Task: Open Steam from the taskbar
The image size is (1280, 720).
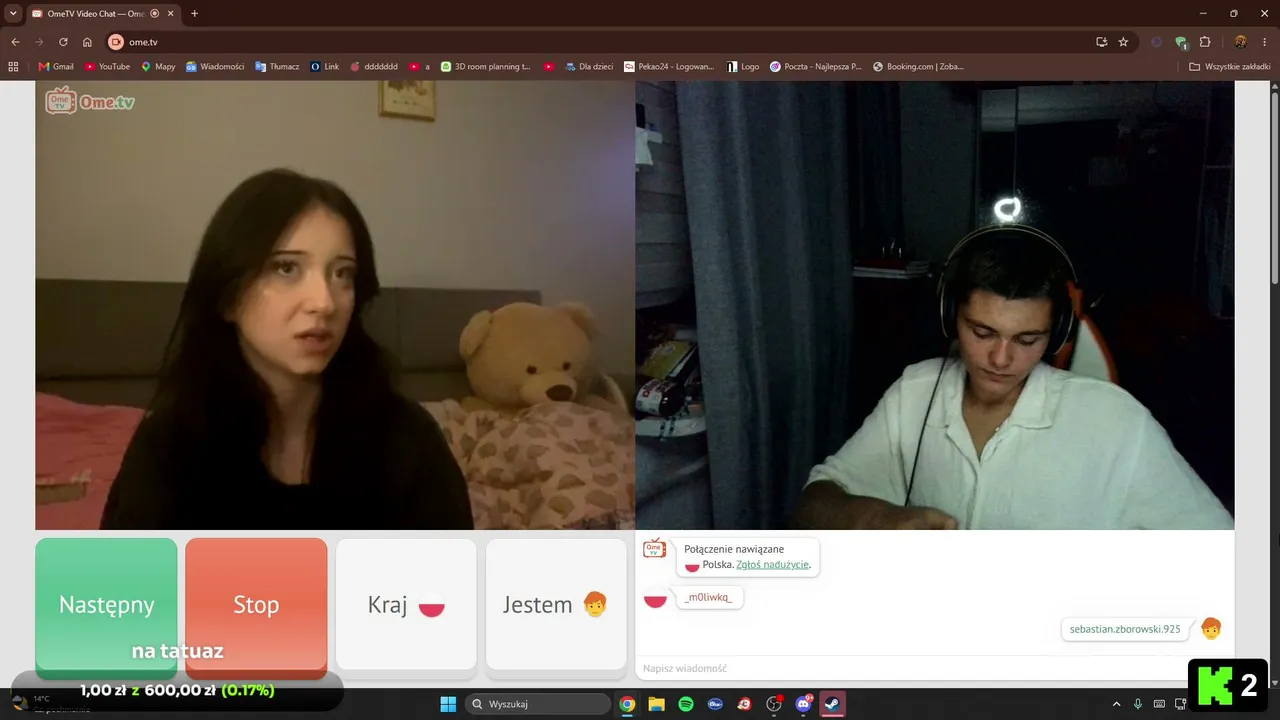Action: (832, 704)
